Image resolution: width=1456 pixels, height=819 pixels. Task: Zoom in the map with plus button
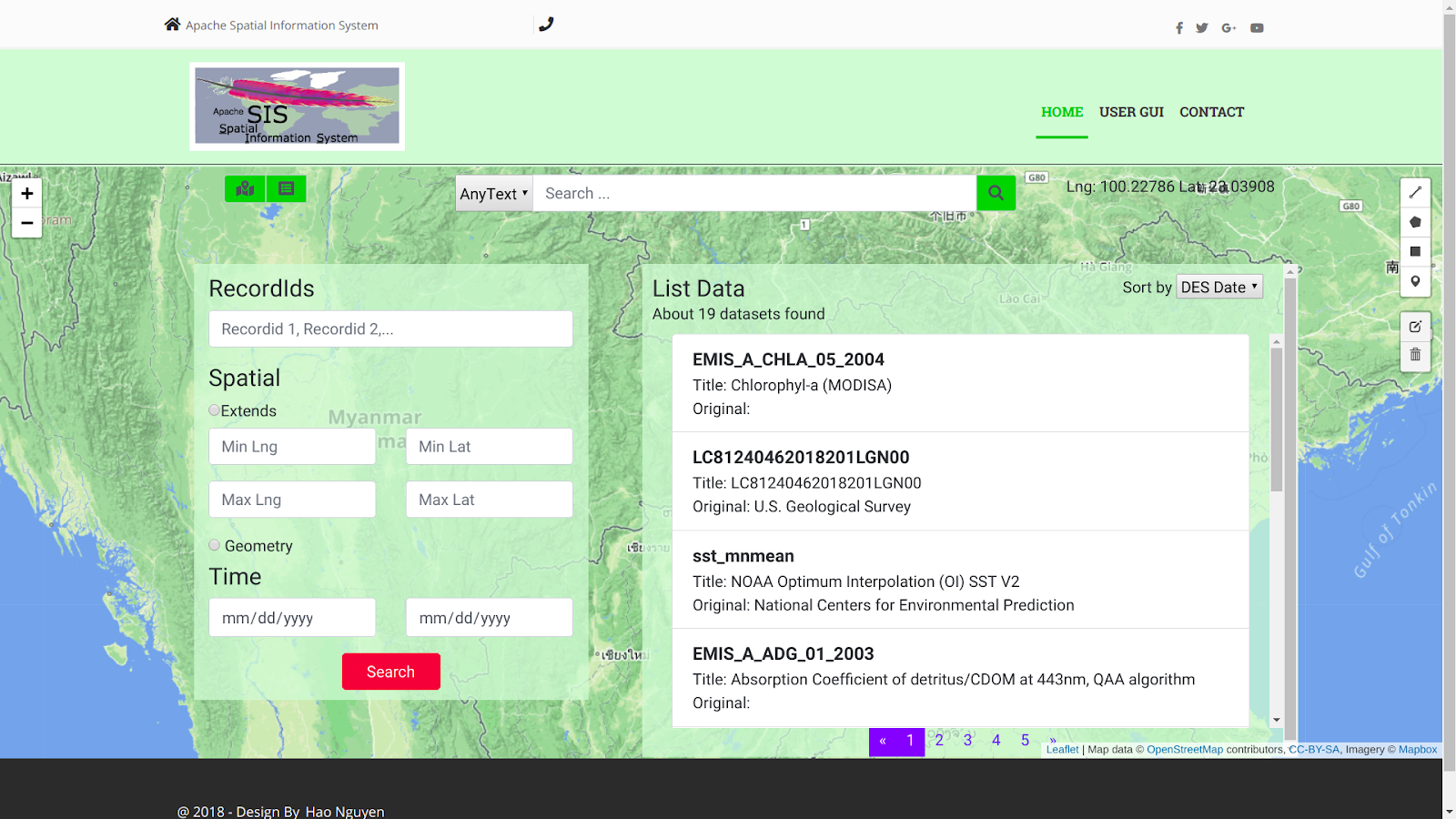pos(26,193)
